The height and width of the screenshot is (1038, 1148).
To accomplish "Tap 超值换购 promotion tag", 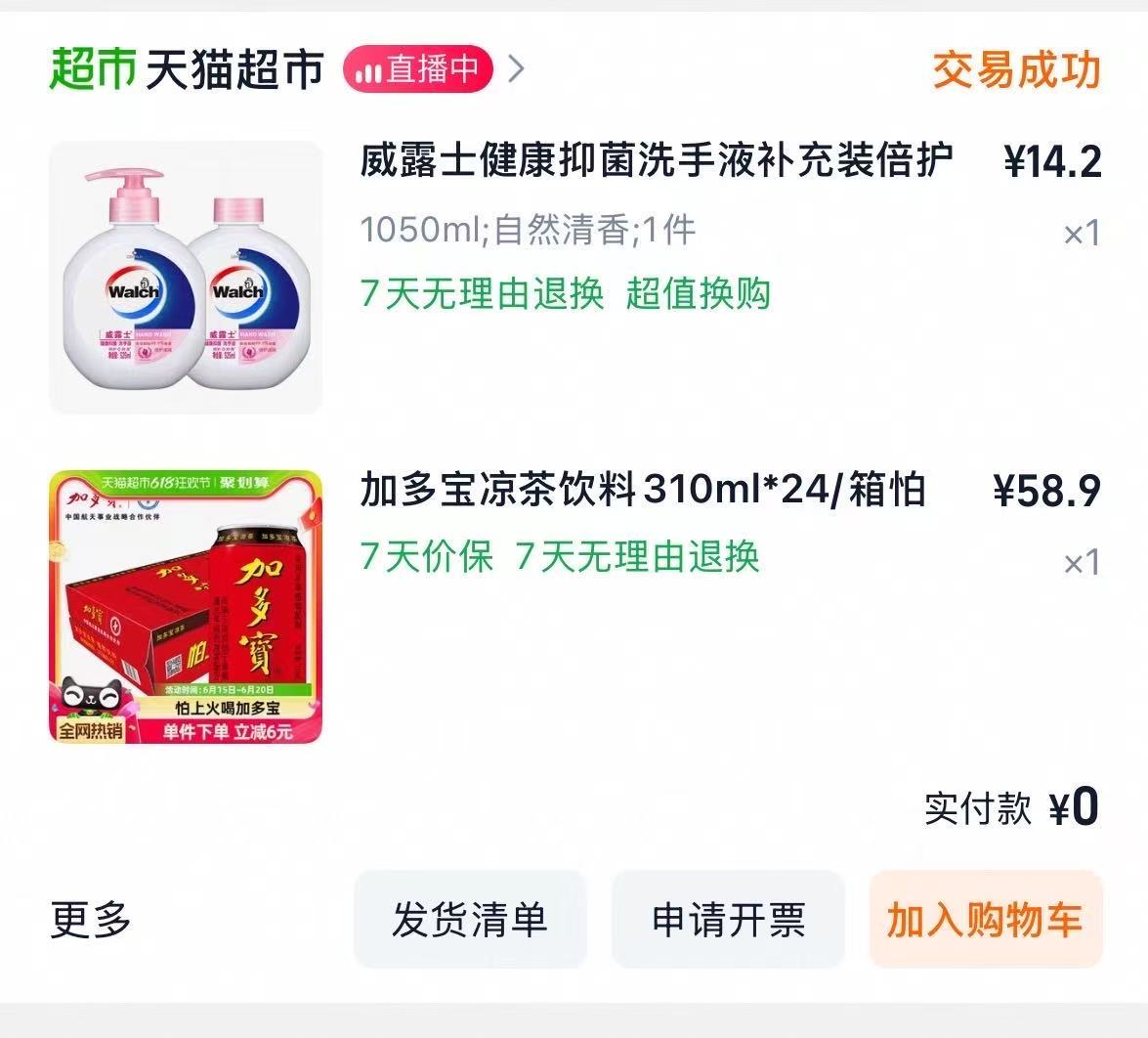I will 698,294.
